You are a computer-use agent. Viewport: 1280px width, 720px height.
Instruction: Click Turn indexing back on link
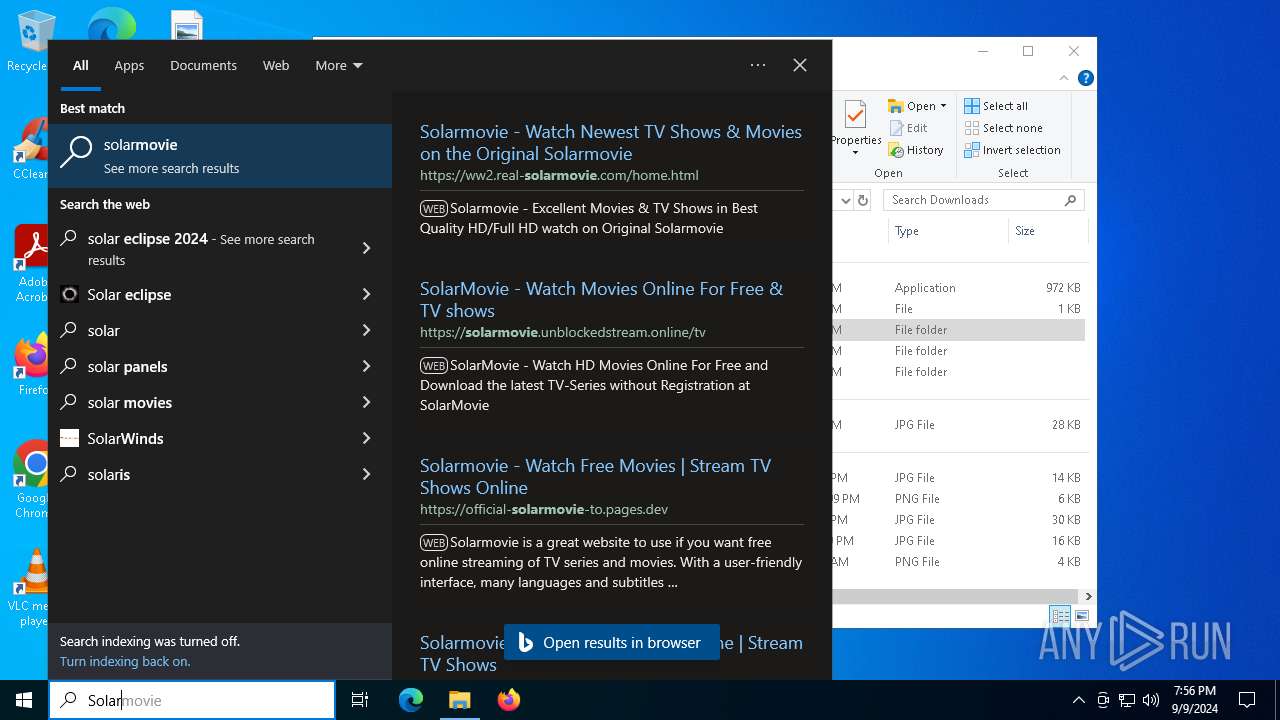[x=125, y=661]
